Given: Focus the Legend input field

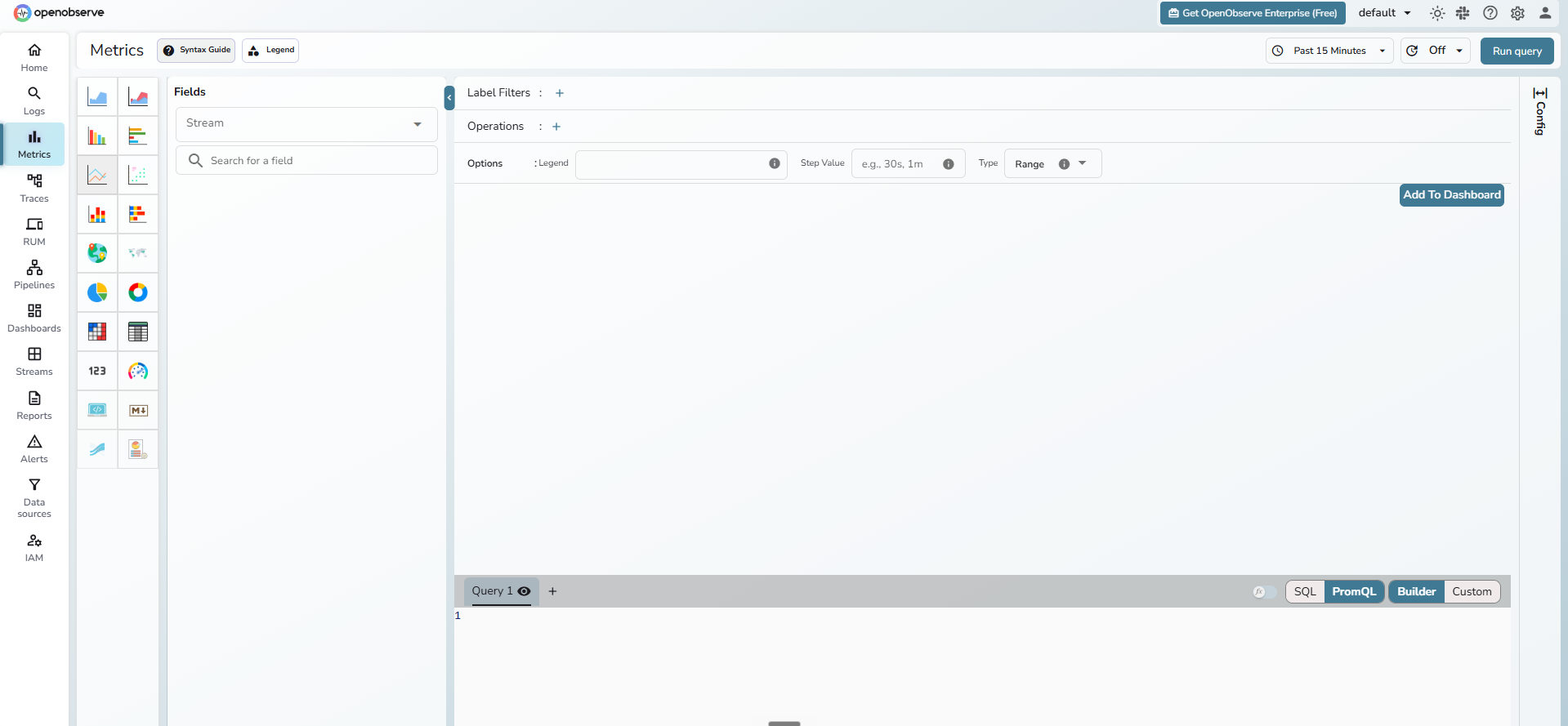Looking at the screenshot, I should tap(681, 164).
